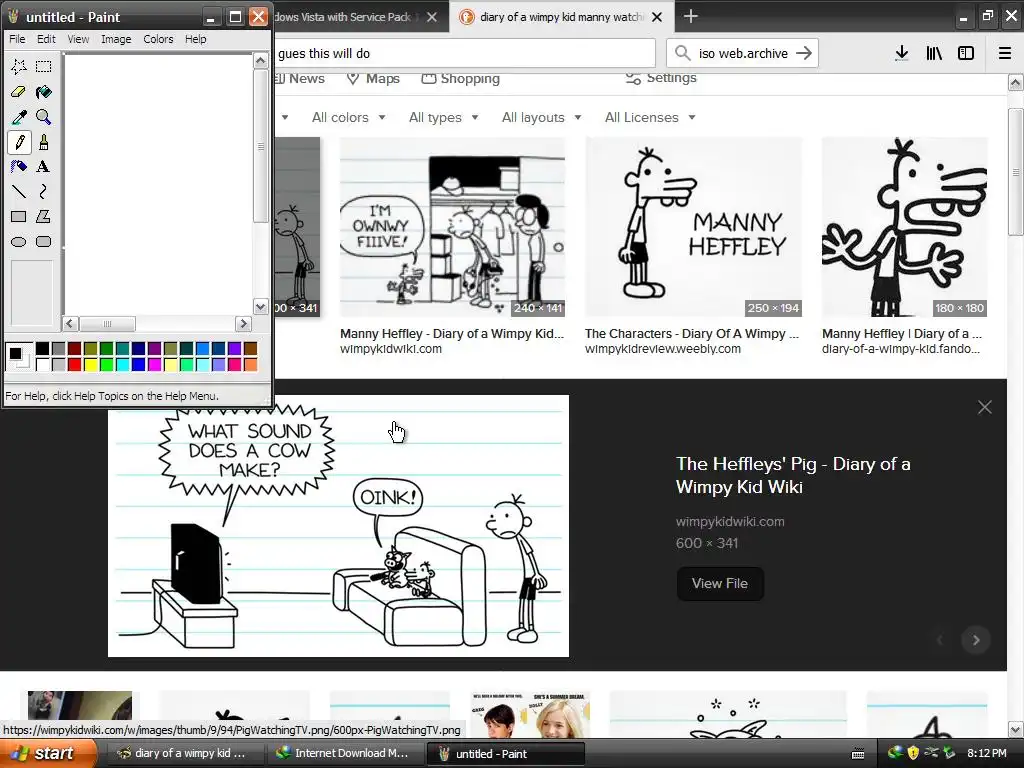Switch to the News search tab

pos(300,78)
